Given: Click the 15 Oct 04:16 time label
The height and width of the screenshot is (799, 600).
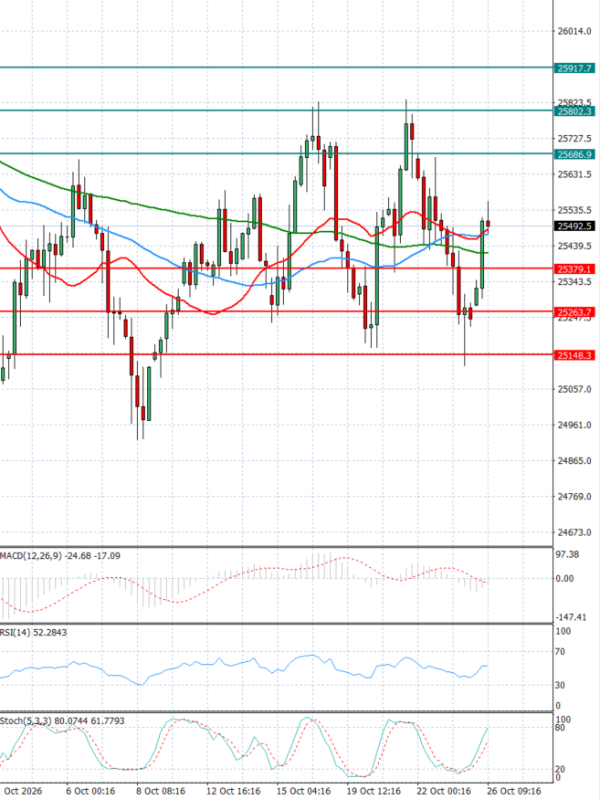Looking at the screenshot, I should [x=303, y=791].
